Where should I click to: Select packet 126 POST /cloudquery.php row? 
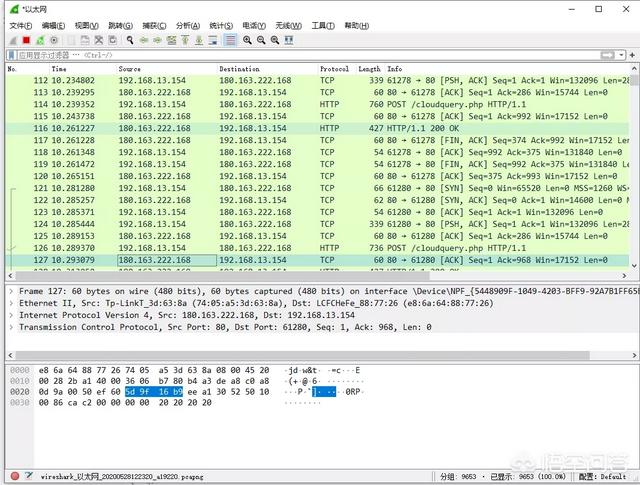(318, 248)
